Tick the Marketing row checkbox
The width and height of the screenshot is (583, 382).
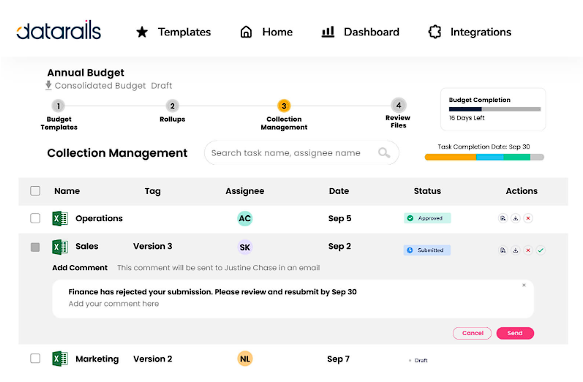coord(35,358)
